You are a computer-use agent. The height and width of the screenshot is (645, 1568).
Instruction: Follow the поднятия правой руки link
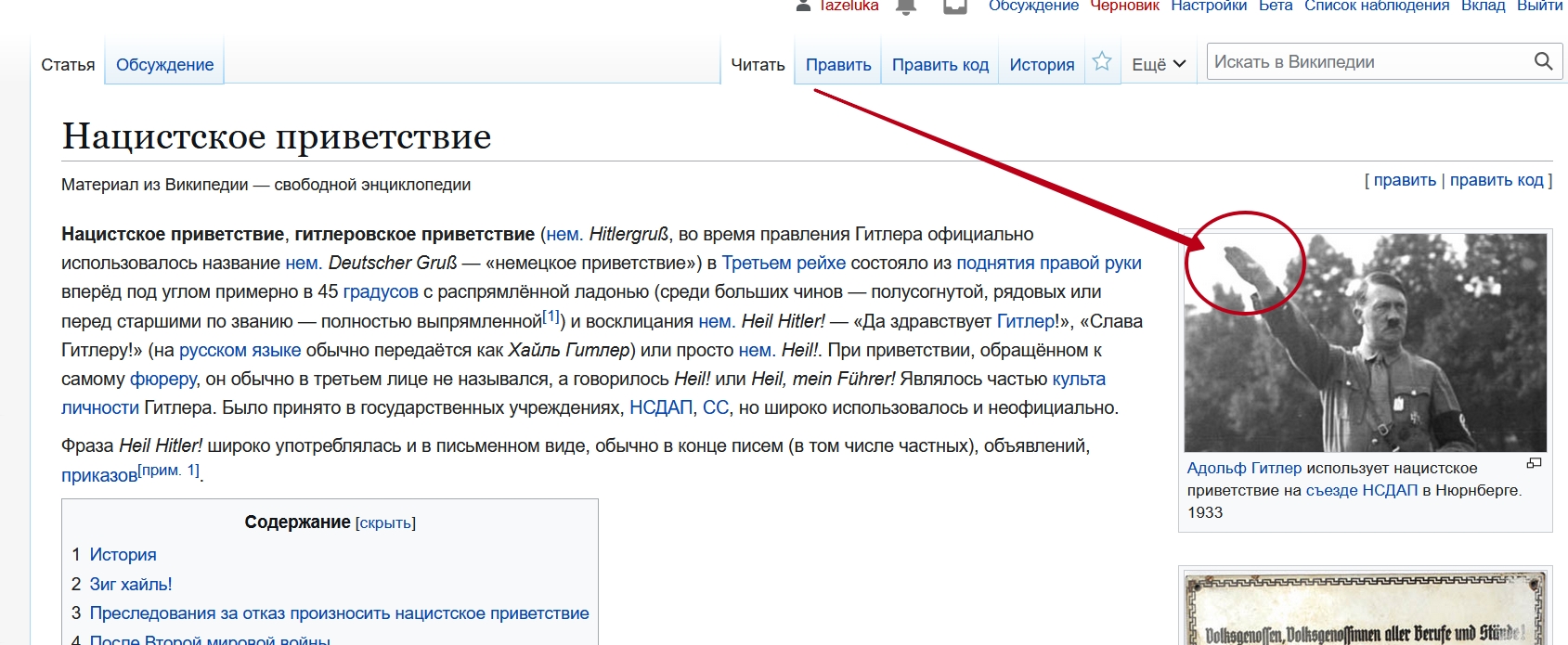tap(1049, 263)
